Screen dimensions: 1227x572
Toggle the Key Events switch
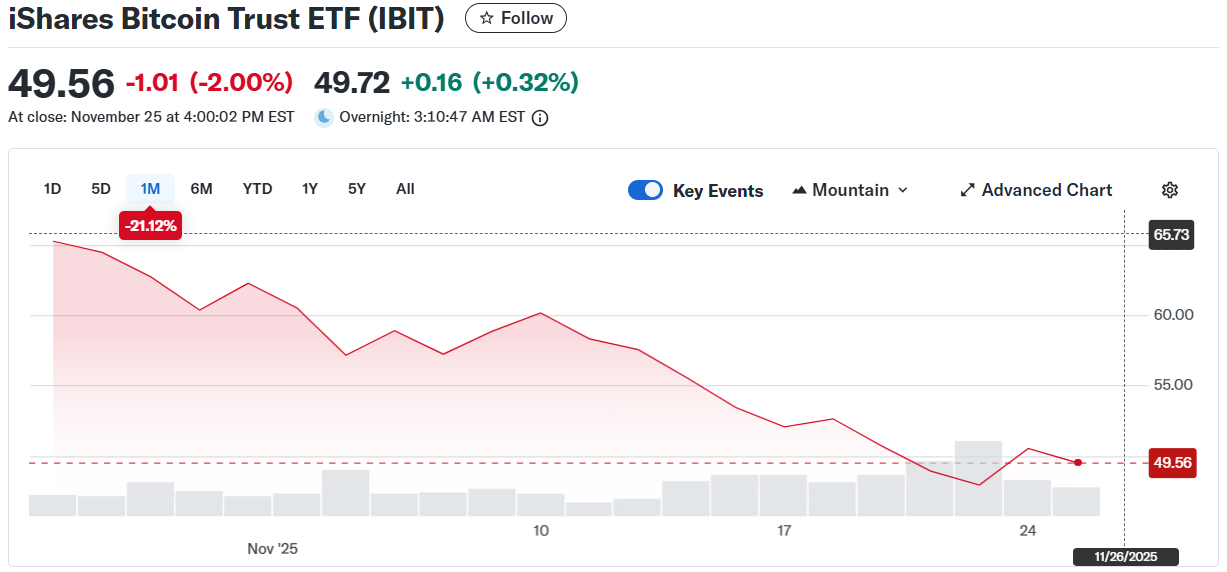pyautogui.click(x=645, y=190)
